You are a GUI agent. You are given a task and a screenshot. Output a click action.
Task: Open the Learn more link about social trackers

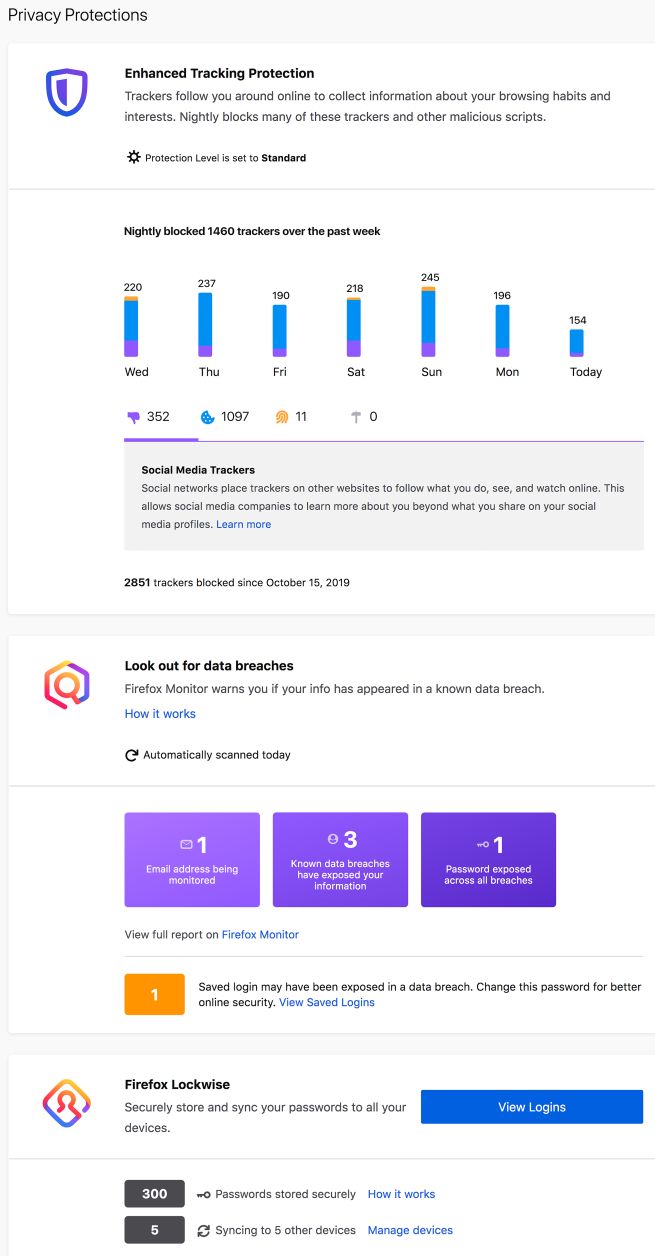(x=243, y=524)
